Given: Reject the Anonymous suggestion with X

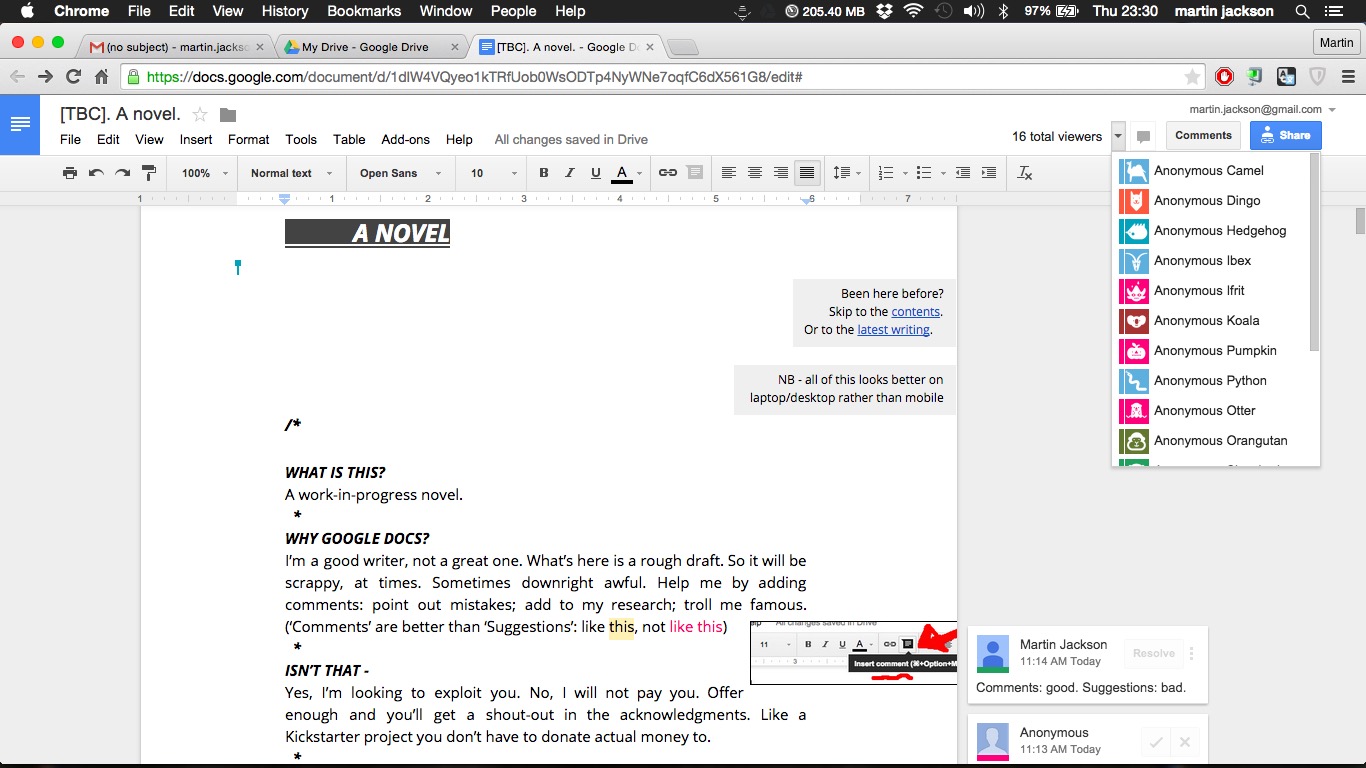Looking at the screenshot, I should point(1184,742).
